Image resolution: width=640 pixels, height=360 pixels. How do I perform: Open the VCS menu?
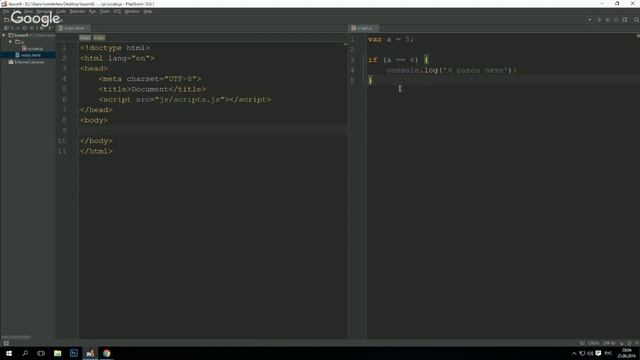coord(117,11)
